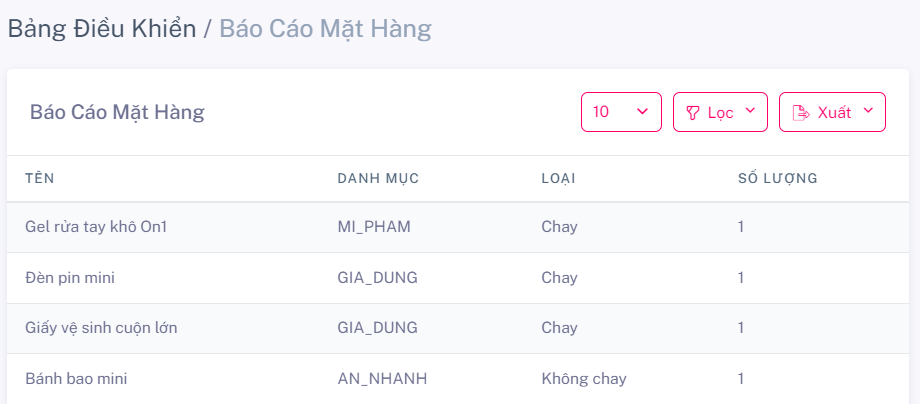Go to Bảng Điều Khiển breadcrumb
Image resolution: width=920 pixels, height=404 pixels.
(102, 29)
